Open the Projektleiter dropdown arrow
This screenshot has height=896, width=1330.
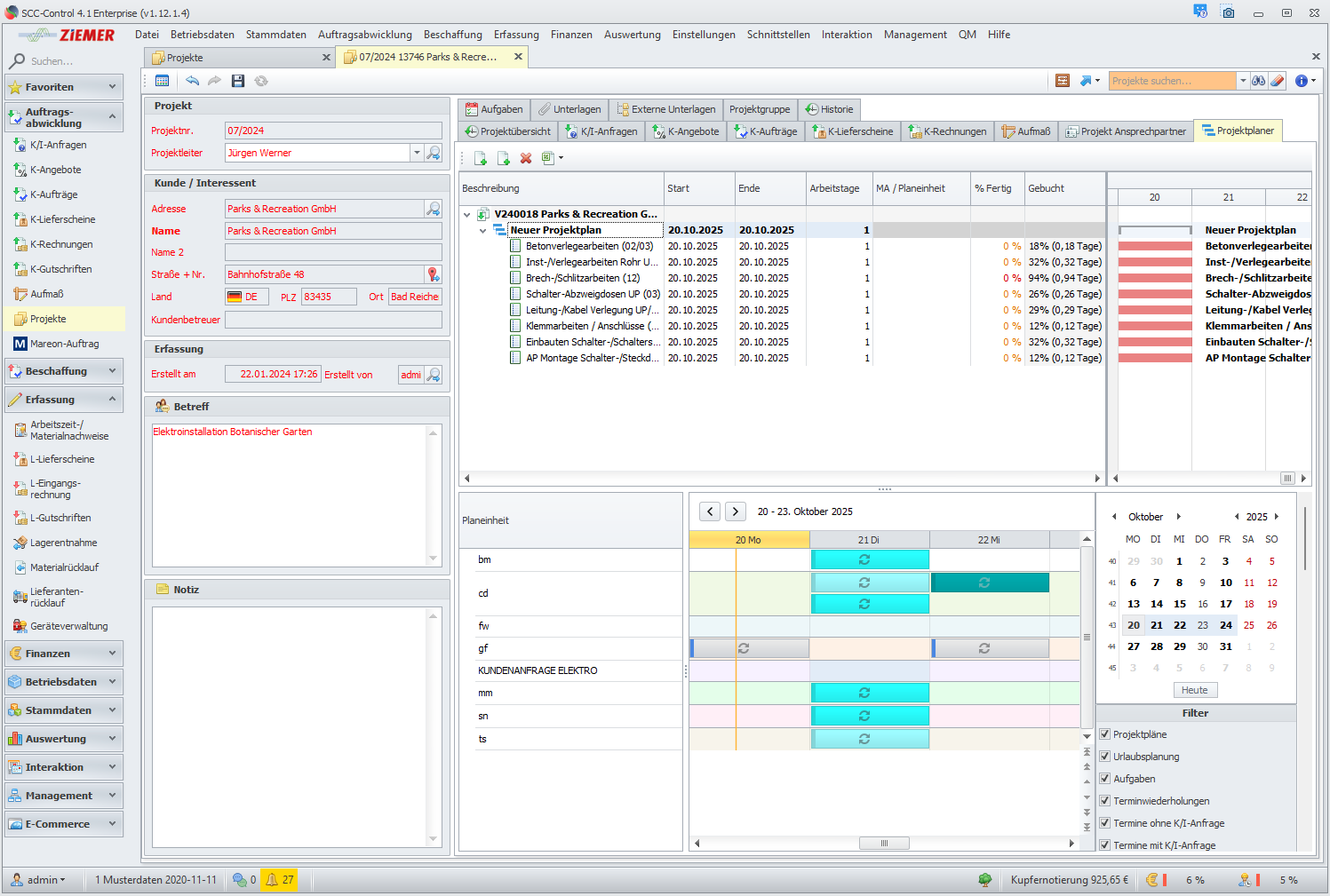click(416, 153)
